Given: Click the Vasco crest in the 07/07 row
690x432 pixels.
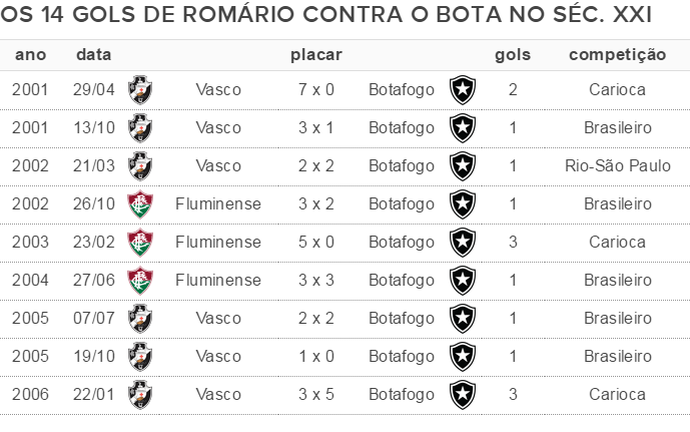Looking at the screenshot, I should 140,319.
